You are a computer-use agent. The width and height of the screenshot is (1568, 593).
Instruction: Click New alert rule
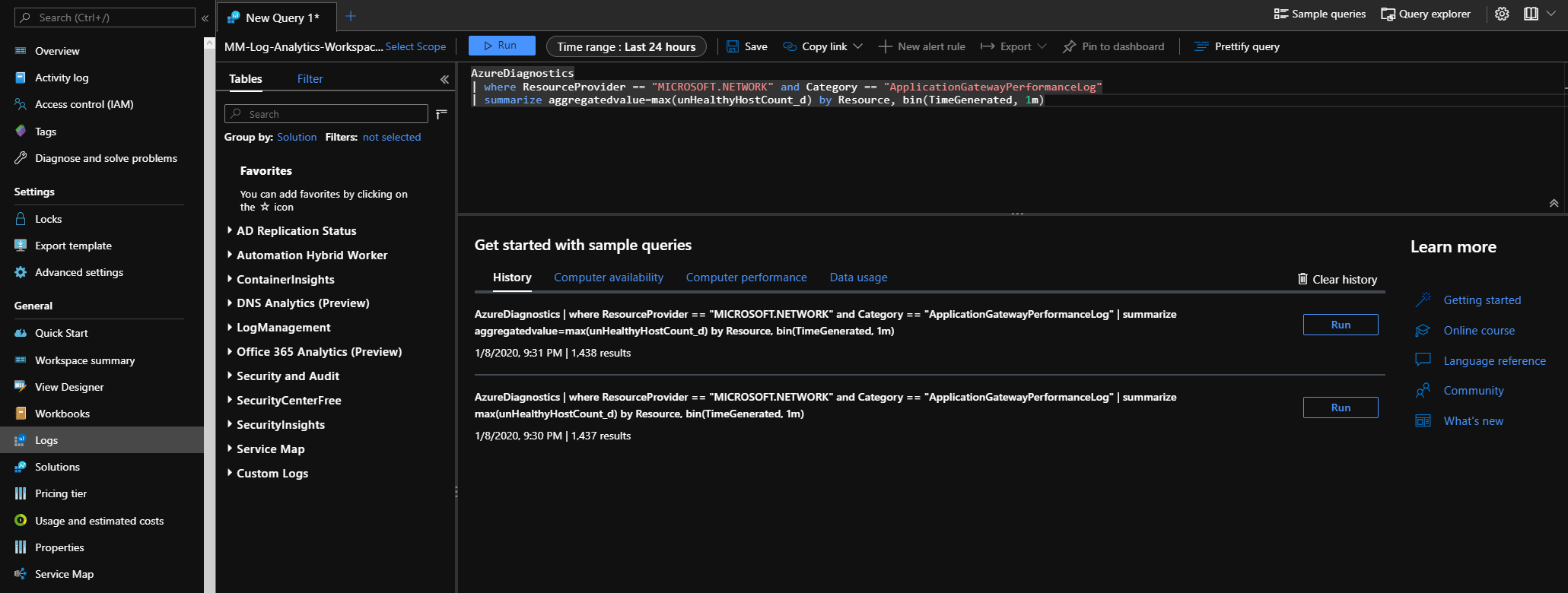point(922,46)
